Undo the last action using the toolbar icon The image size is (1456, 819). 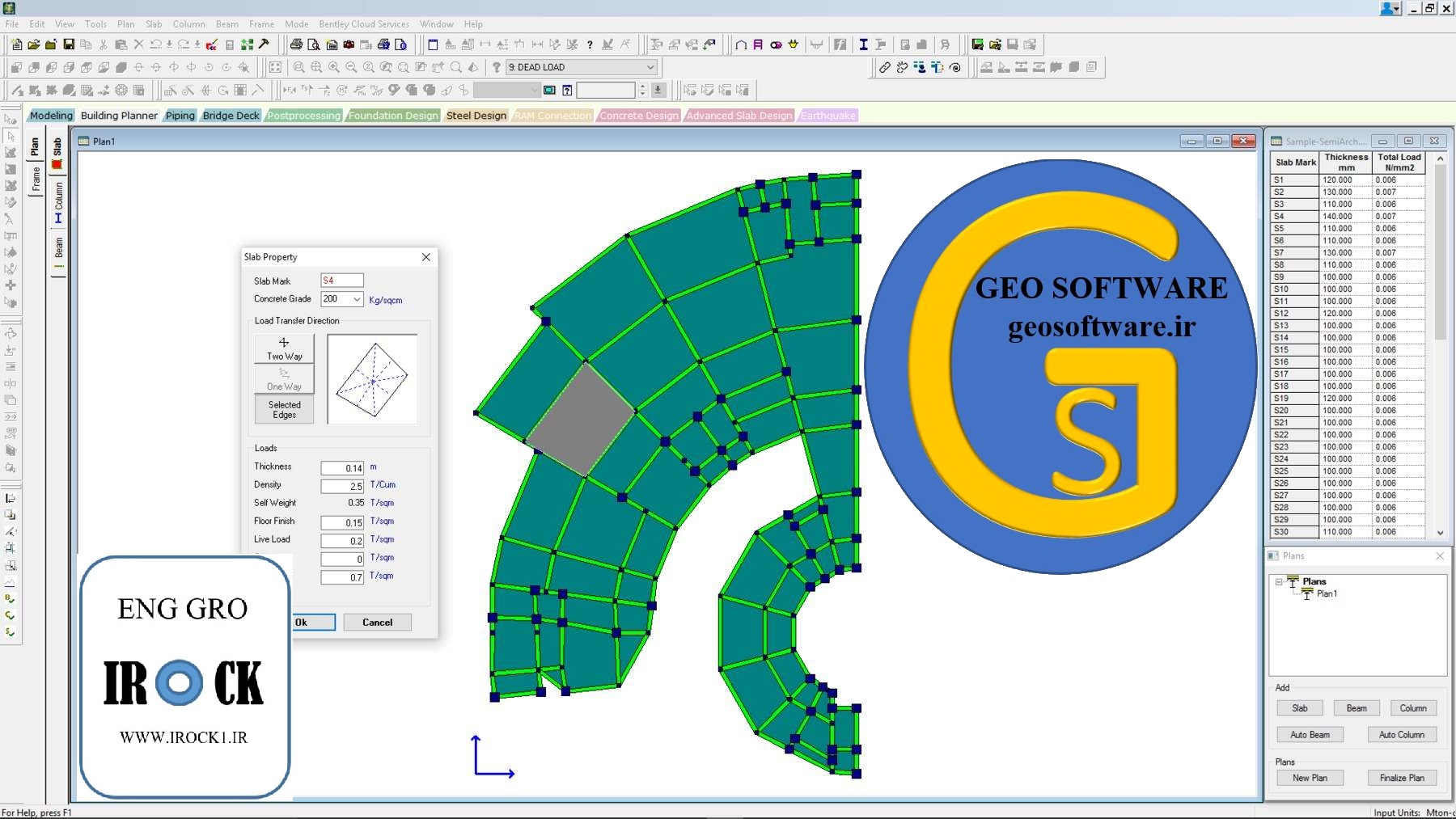(x=156, y=44)
